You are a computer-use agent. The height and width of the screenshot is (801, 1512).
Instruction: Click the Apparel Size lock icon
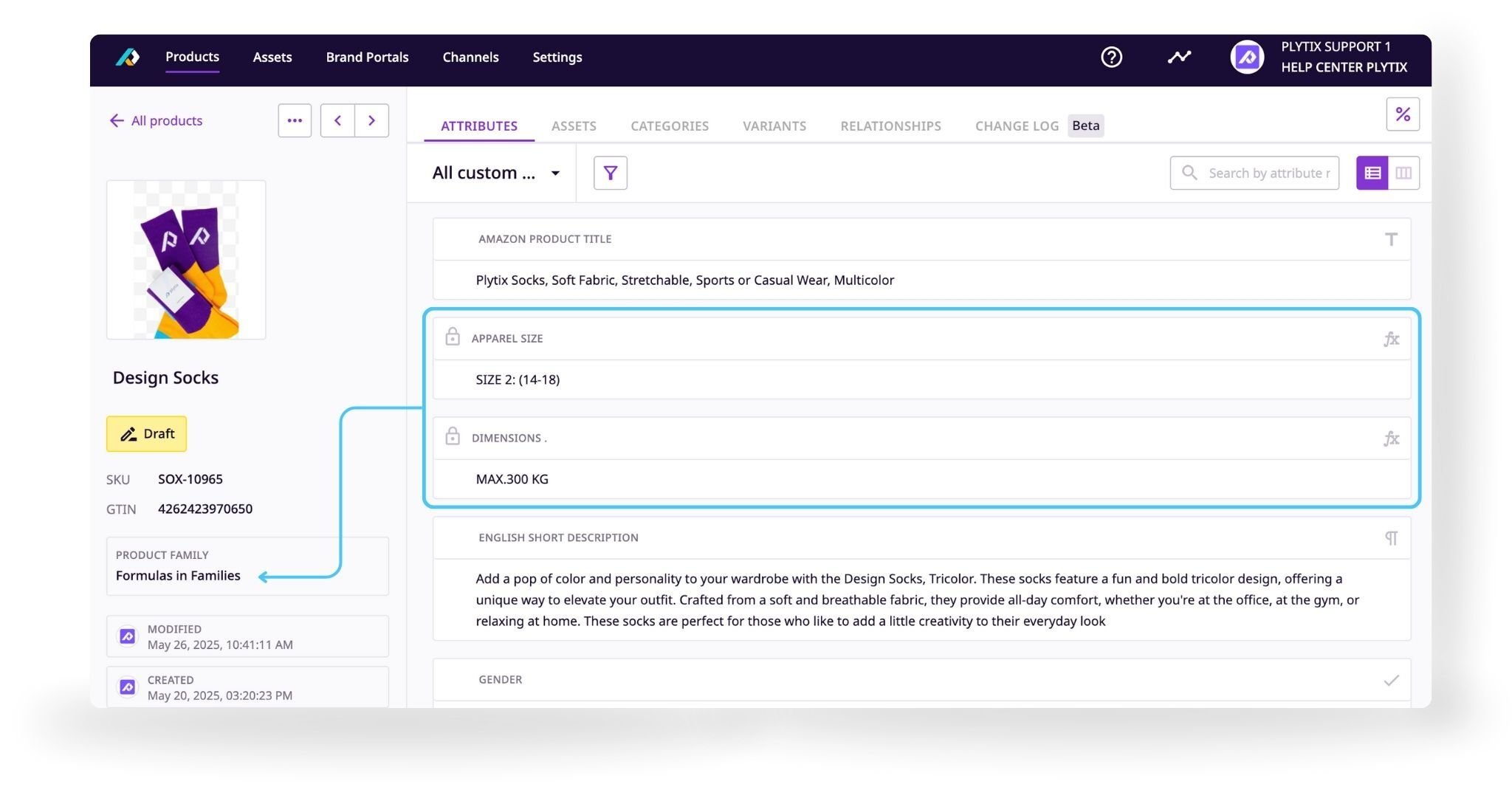pyautogui.click(x=453, y=337)
